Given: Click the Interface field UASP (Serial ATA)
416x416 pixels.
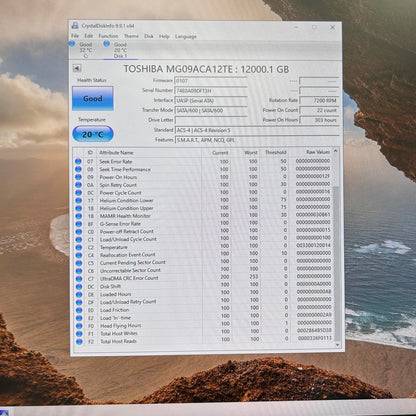Looking at the screenshot, I should [211, 100].
